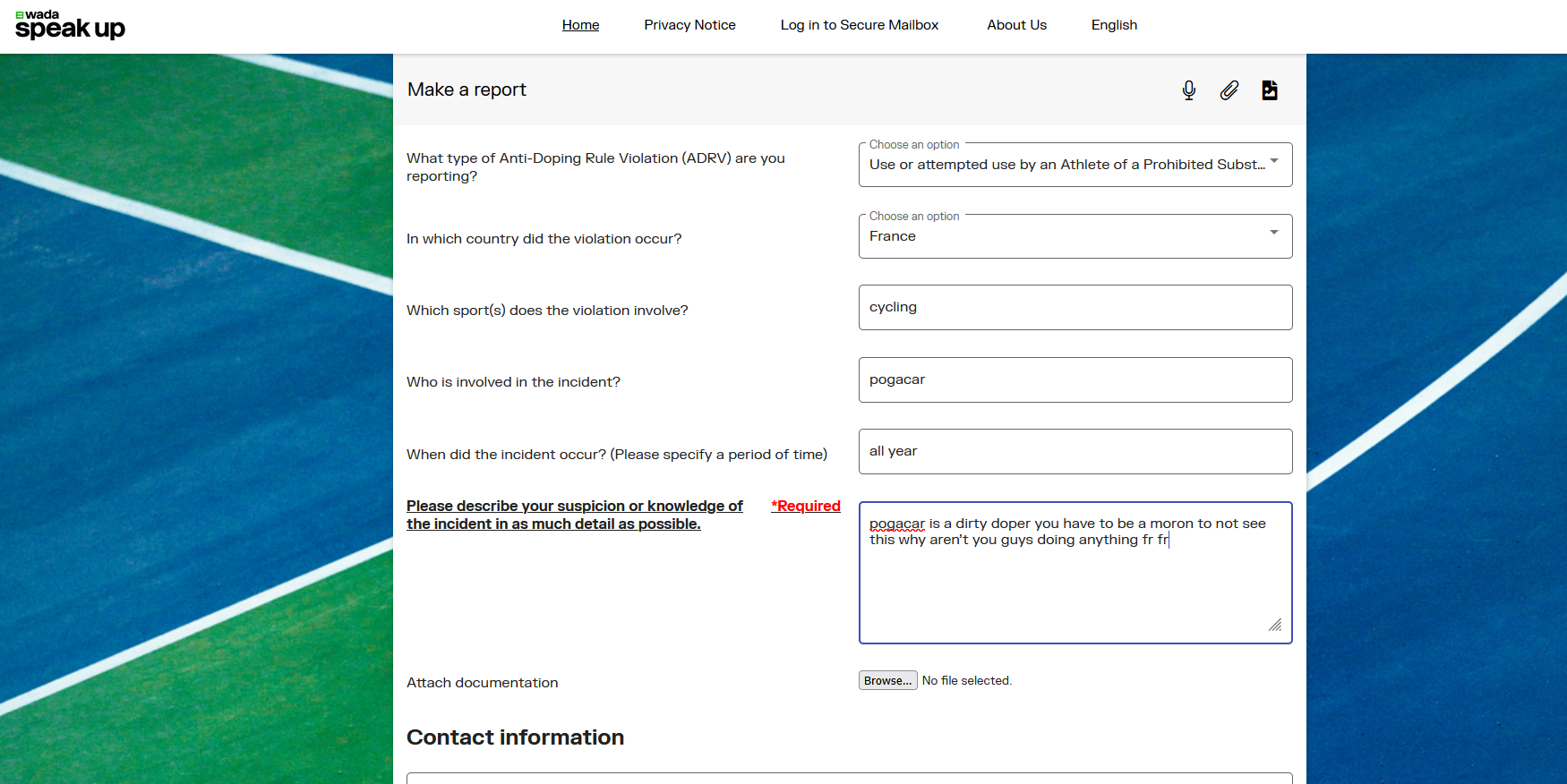
Task: Click the microphone voice recording icon
Action: [1189, 90]
